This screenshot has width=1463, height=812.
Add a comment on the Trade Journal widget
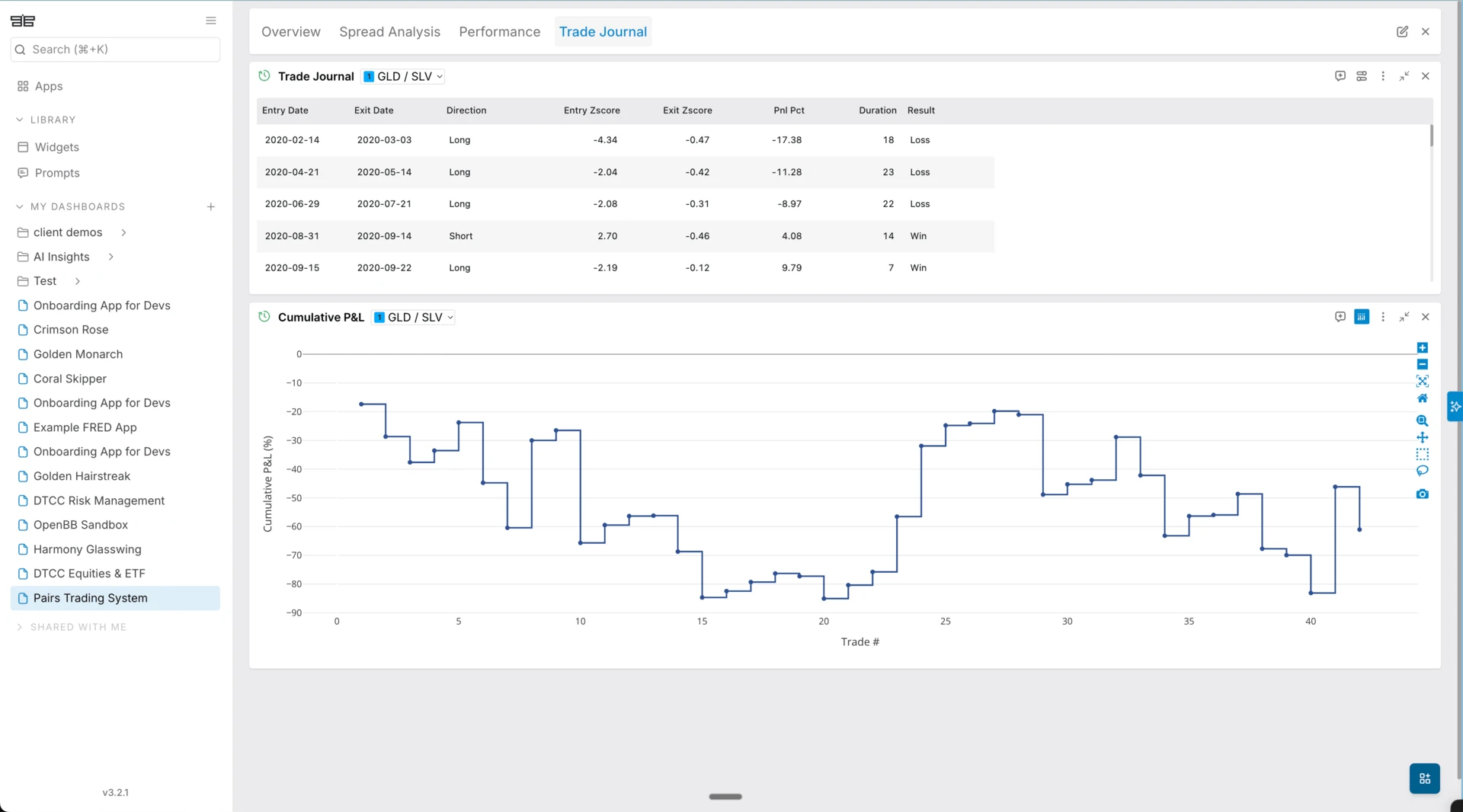1340,76
